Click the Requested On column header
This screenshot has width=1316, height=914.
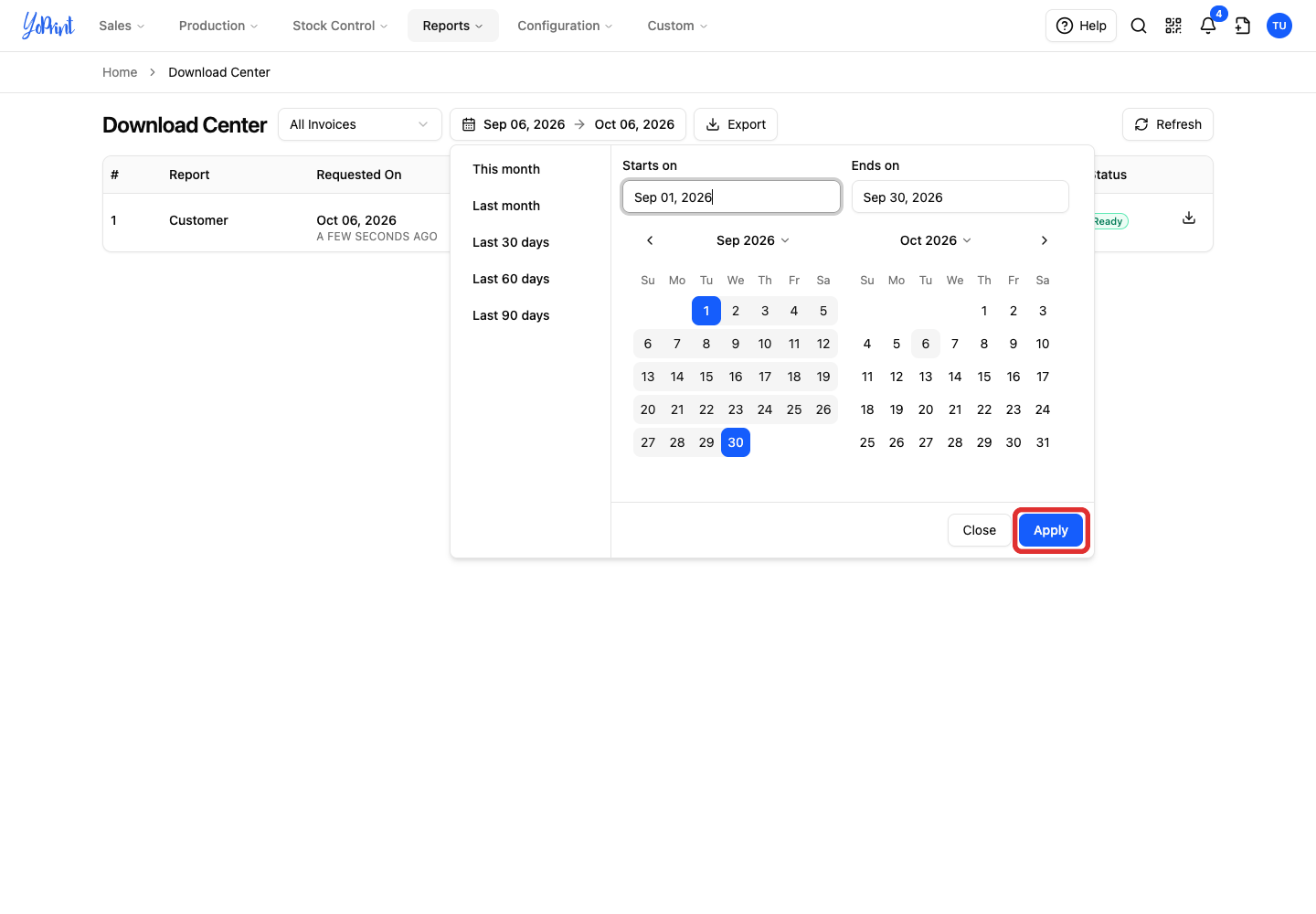coord(359,175)
